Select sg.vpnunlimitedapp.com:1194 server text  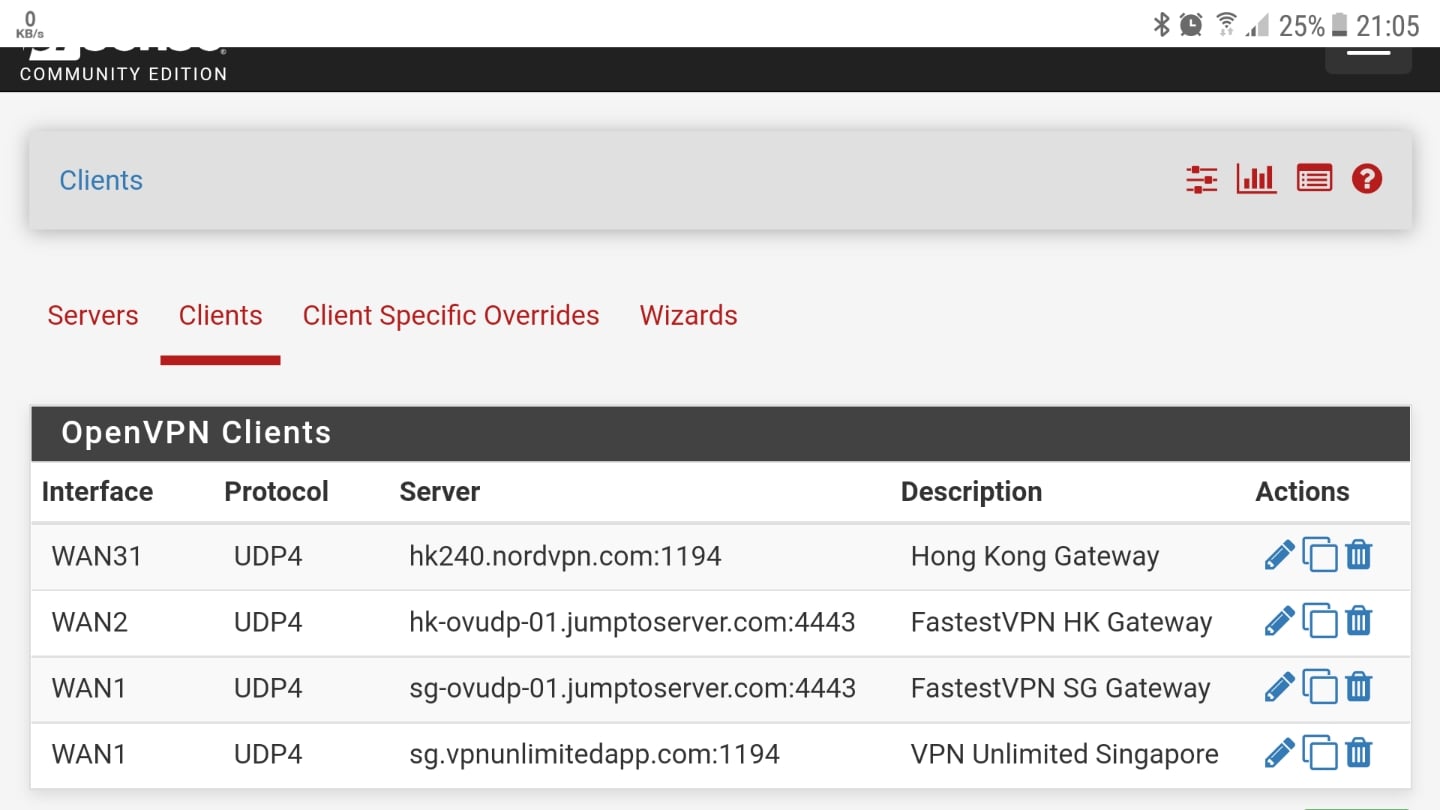[594, 754]
